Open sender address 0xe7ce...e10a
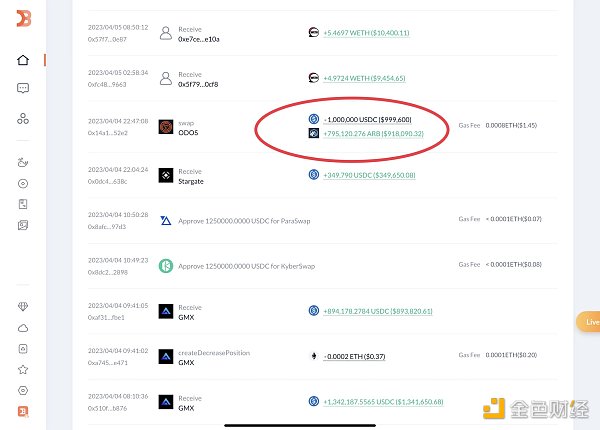Screen dimensions: 600x430 198,39
